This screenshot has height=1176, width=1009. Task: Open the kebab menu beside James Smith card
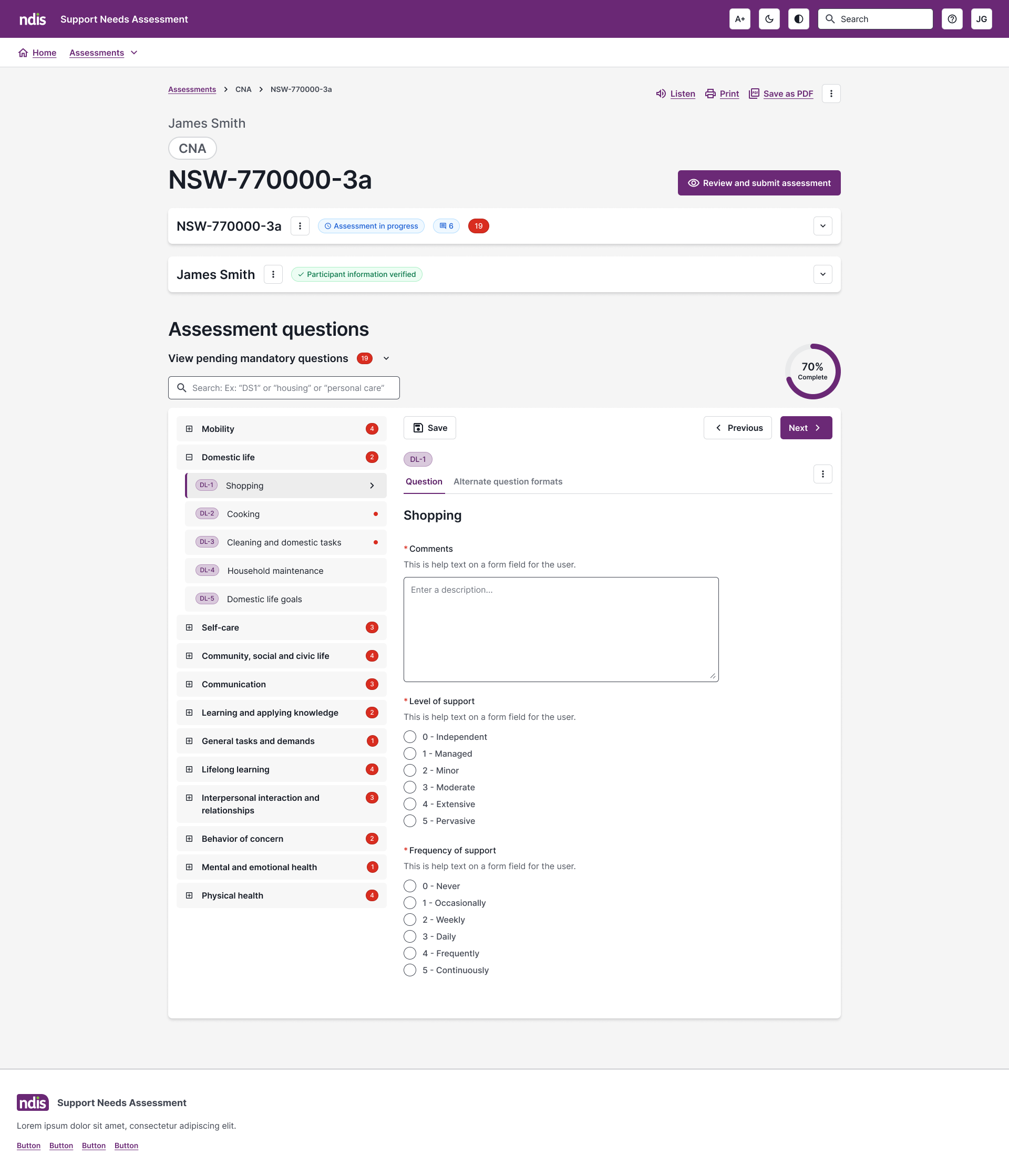pos(273,274)
